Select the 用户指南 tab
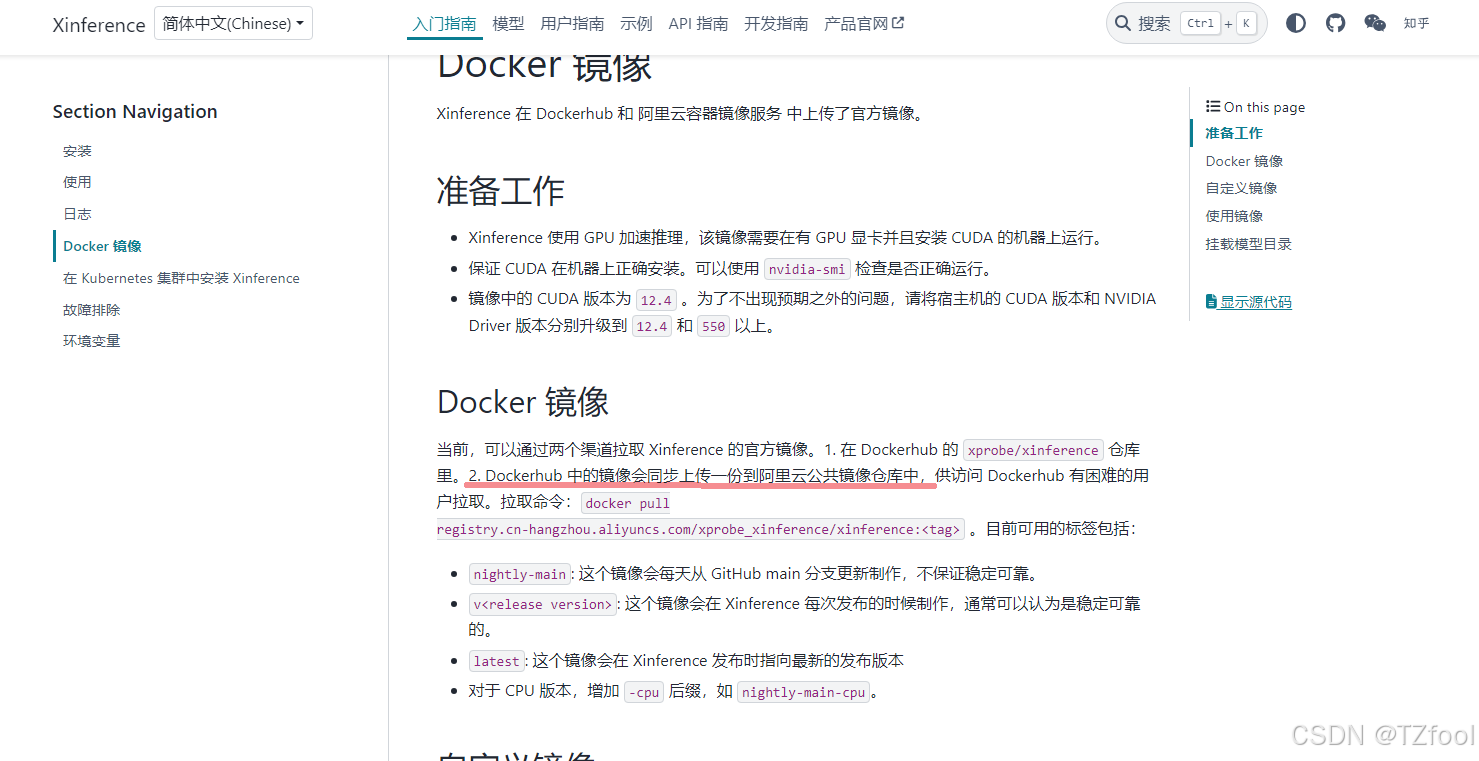 tap(572, 23)
